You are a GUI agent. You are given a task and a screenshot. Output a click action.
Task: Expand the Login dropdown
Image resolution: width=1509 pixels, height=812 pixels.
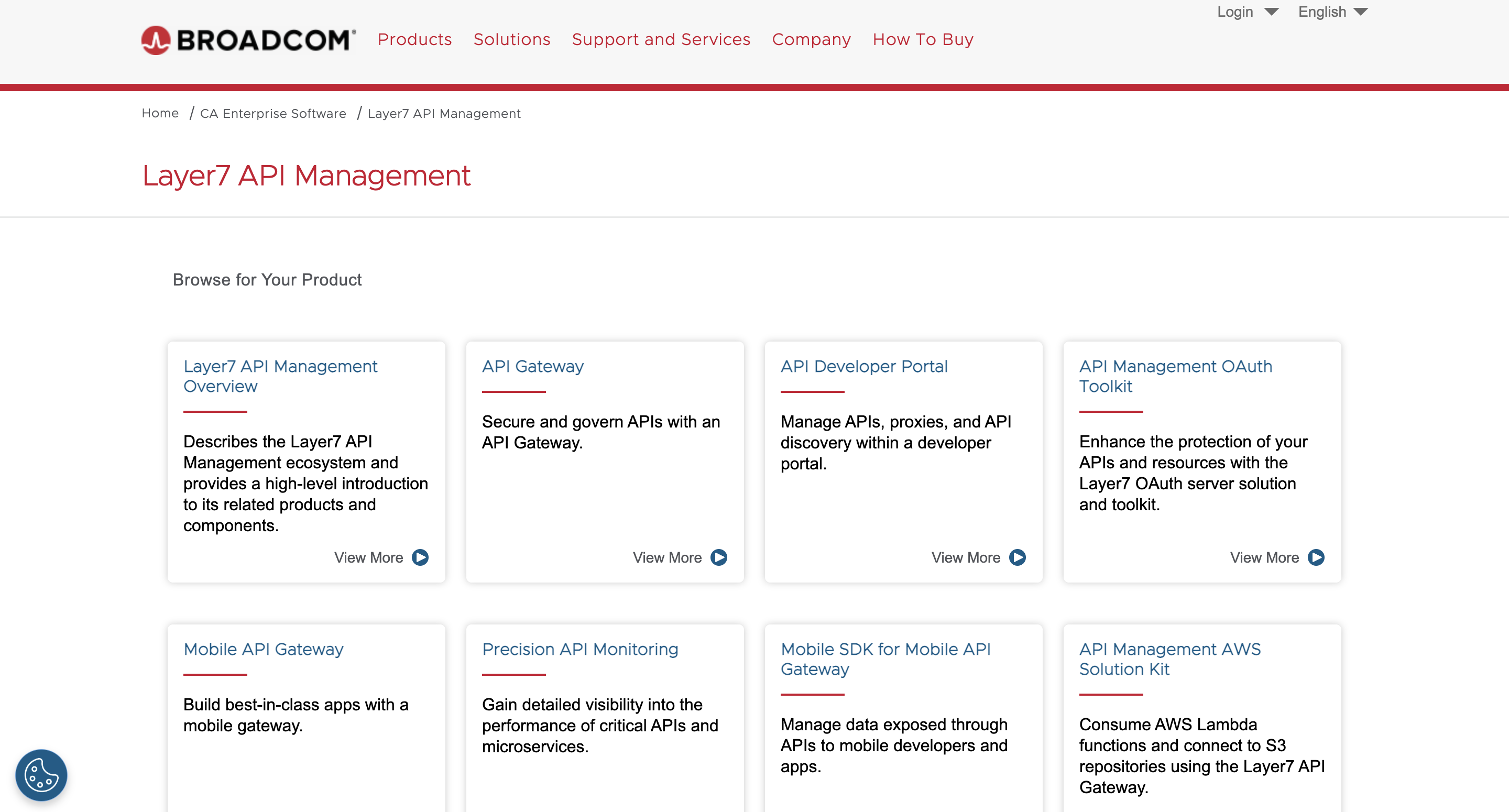click(x=1246, y=12)
